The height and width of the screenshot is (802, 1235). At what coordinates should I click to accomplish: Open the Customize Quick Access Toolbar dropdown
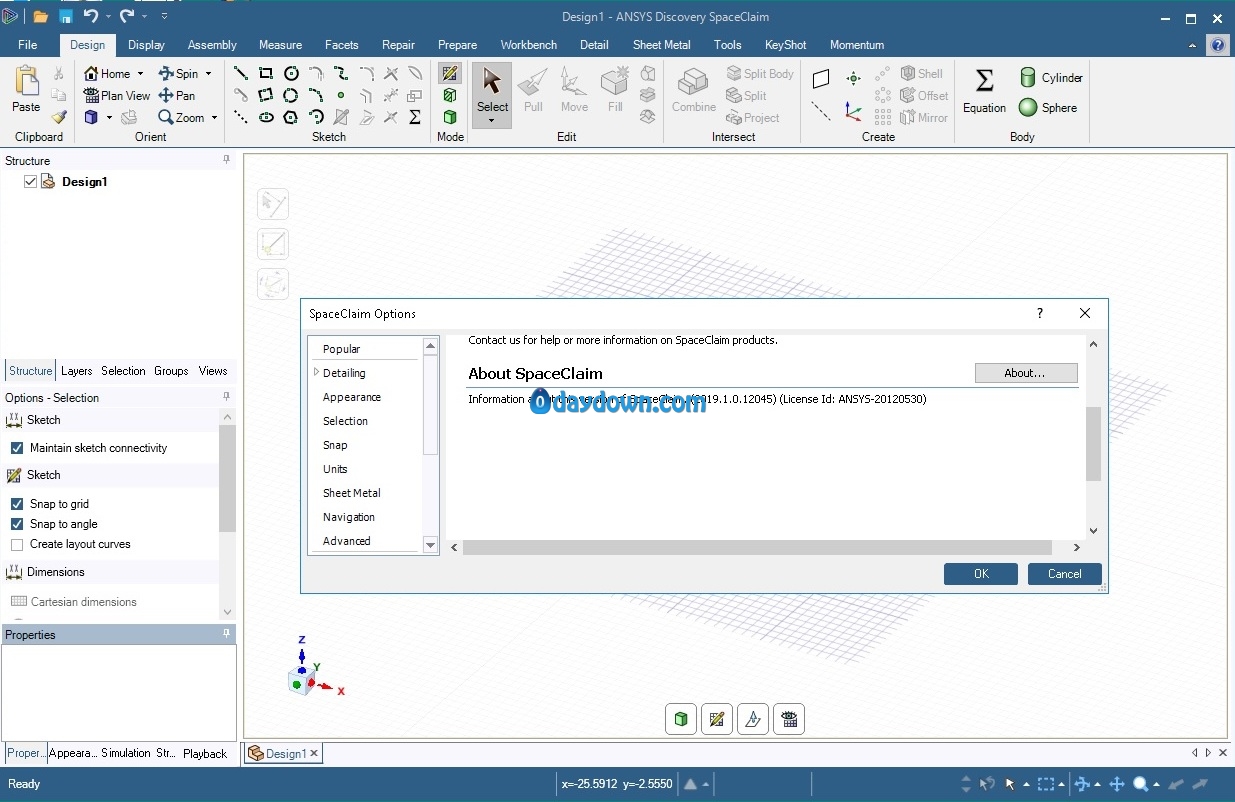click(x=164, y=17)
